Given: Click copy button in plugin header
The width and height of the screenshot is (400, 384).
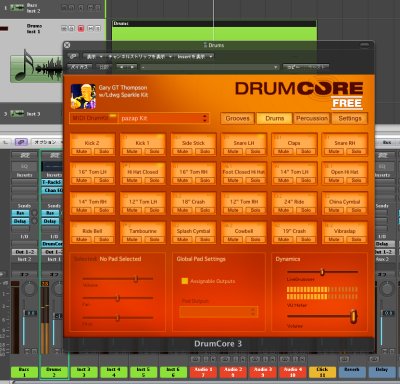Looking at the screenshot, I should [x=294, y=67].
